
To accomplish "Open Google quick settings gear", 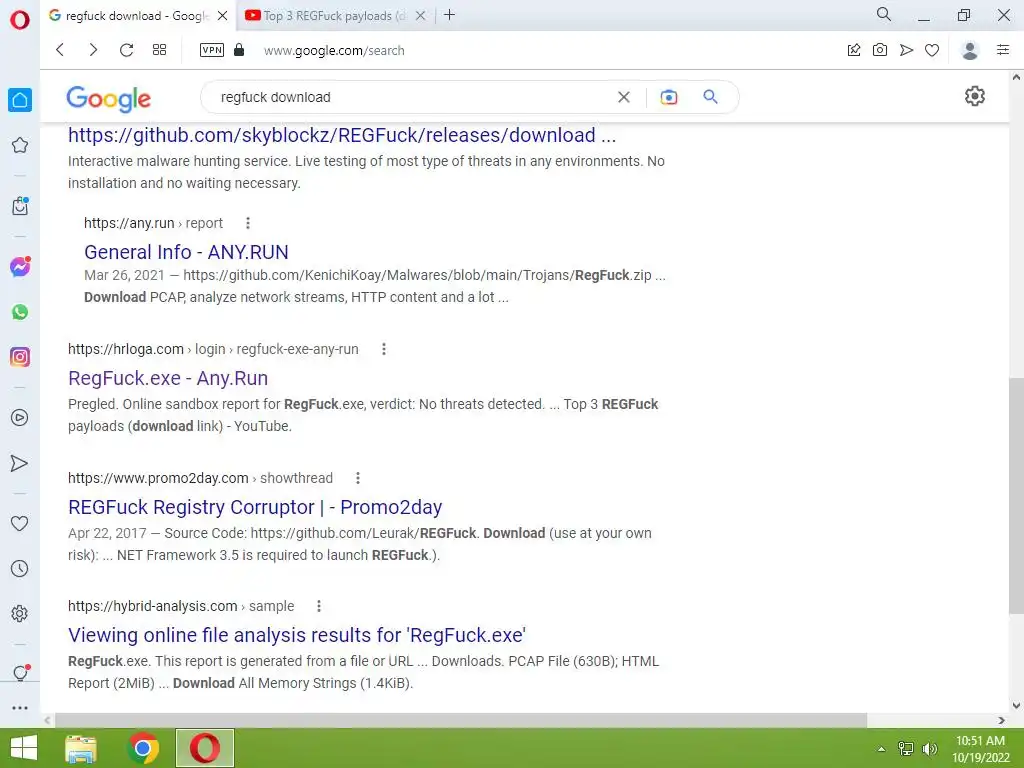I will tap(975, 96).
